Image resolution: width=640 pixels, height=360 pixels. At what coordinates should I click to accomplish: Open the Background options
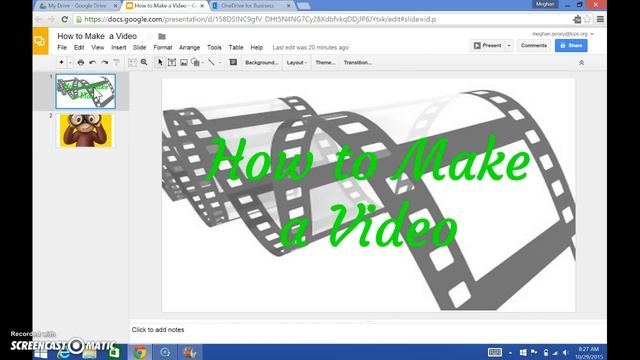(261, 62)
